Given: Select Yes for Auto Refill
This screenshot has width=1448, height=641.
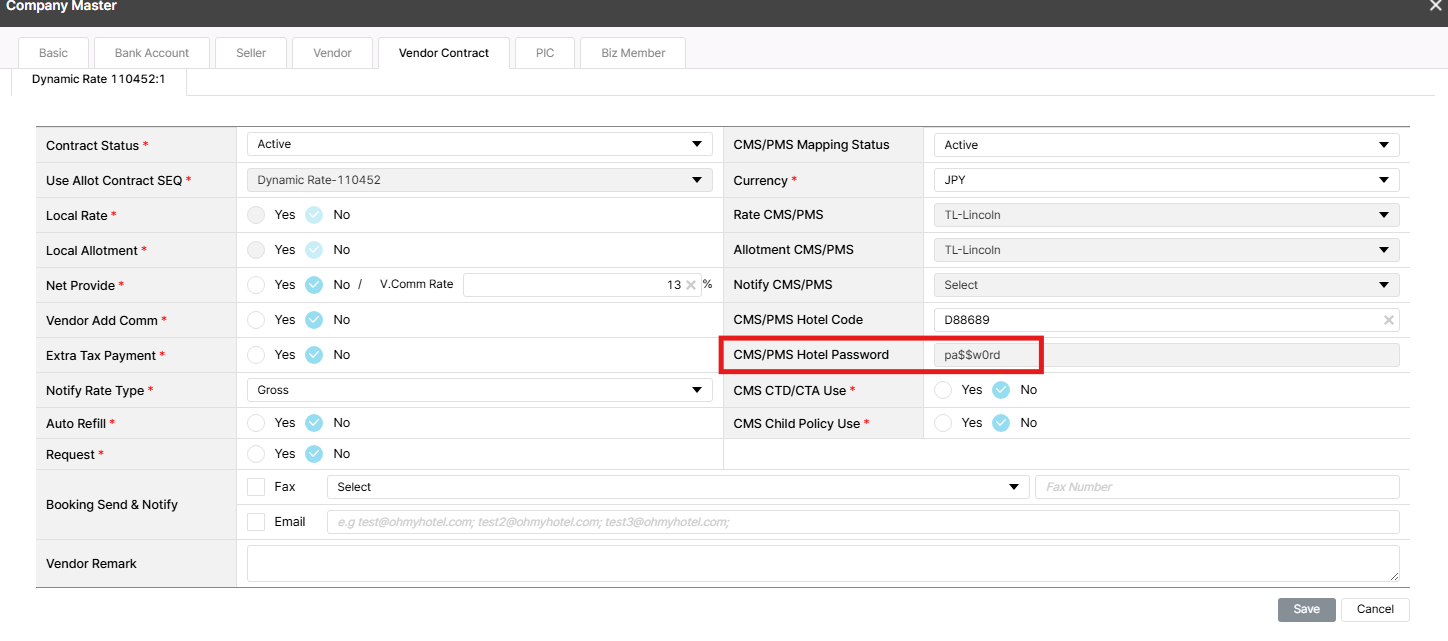Looking at the screenshot, I should pyautogui.click(x=257, y=423).
